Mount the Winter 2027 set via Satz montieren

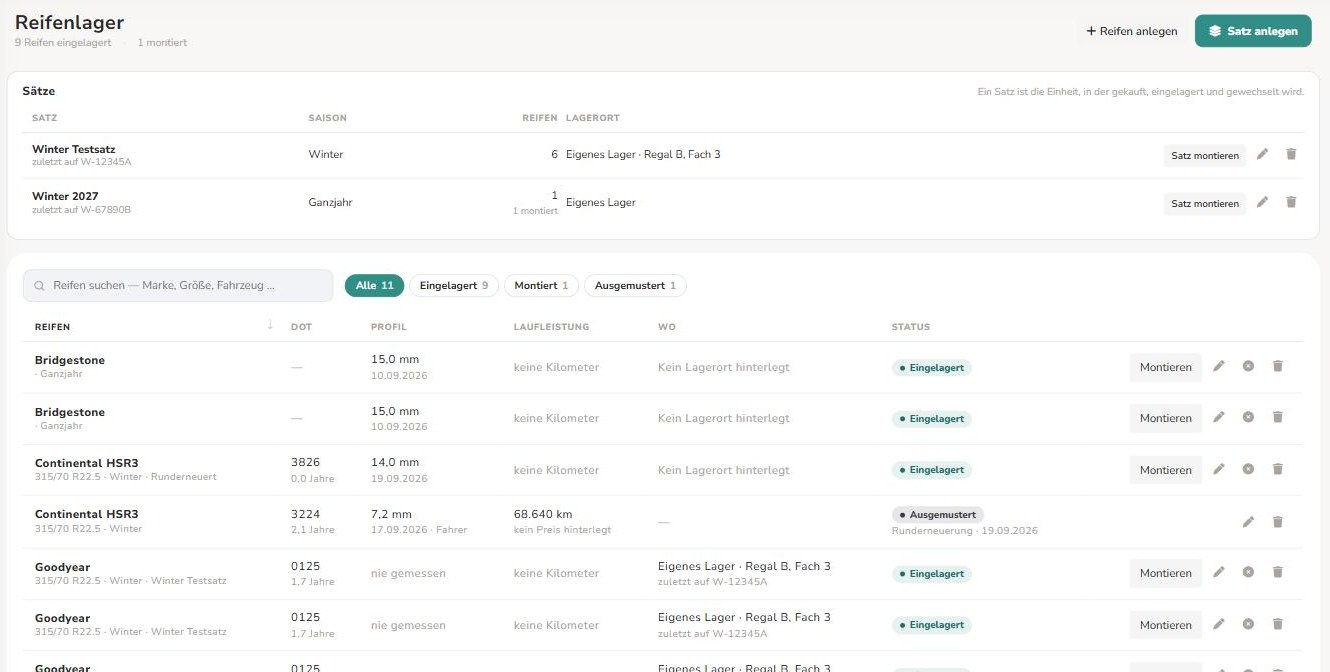[x=1205, y=203]
